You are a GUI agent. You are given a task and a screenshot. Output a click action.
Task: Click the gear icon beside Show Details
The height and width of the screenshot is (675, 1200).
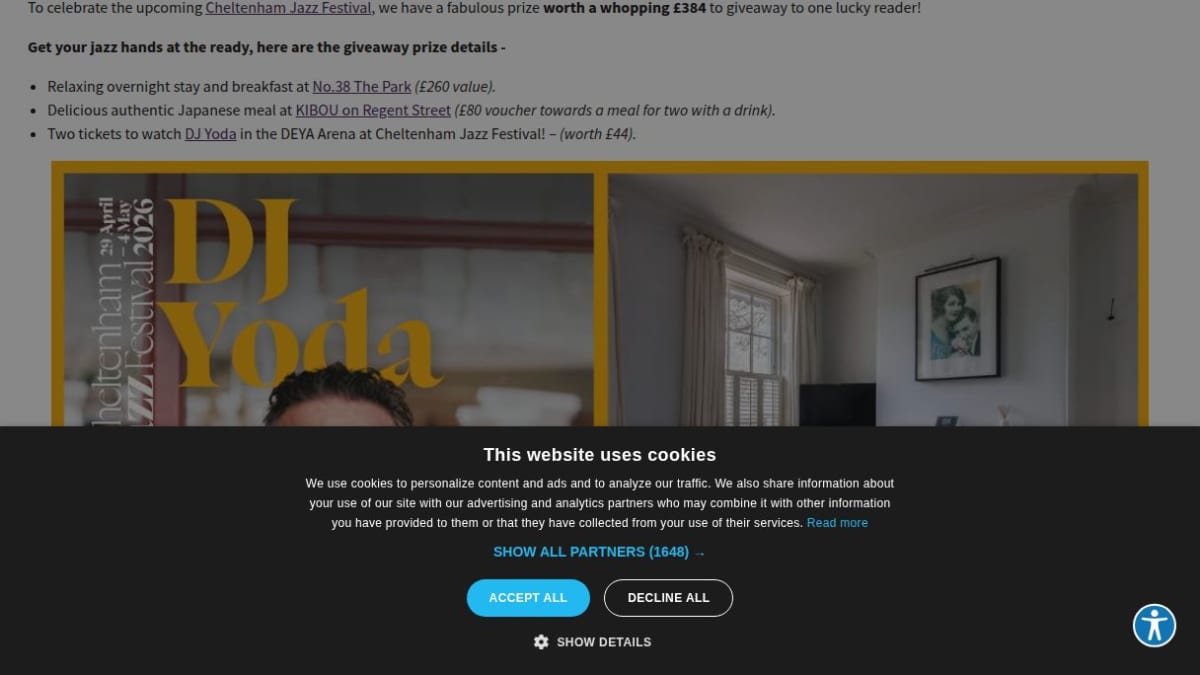click(x=541, y=642)
